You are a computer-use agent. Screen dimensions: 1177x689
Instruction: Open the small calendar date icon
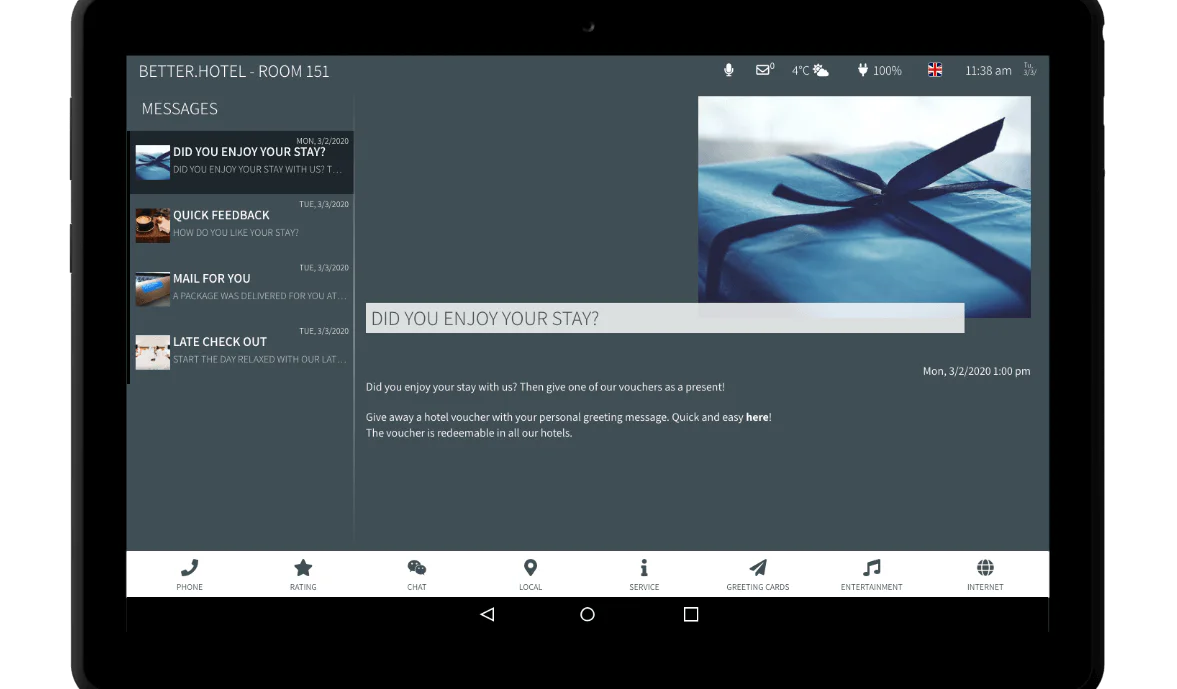(1029, 69)
